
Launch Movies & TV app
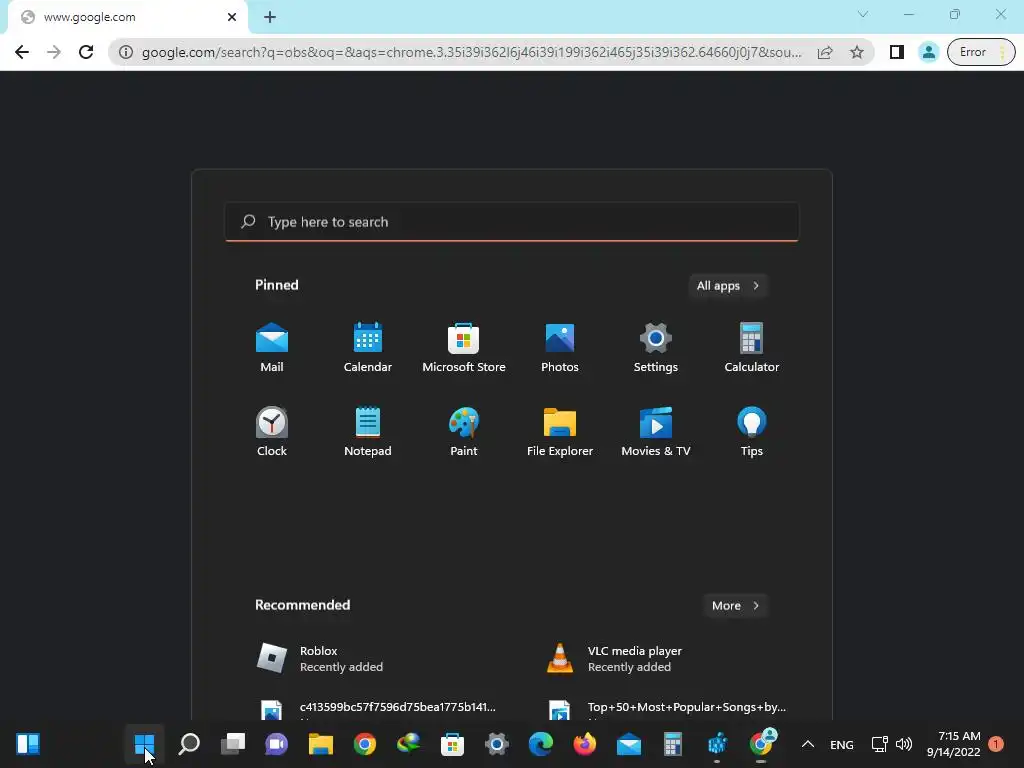(656, 432)
